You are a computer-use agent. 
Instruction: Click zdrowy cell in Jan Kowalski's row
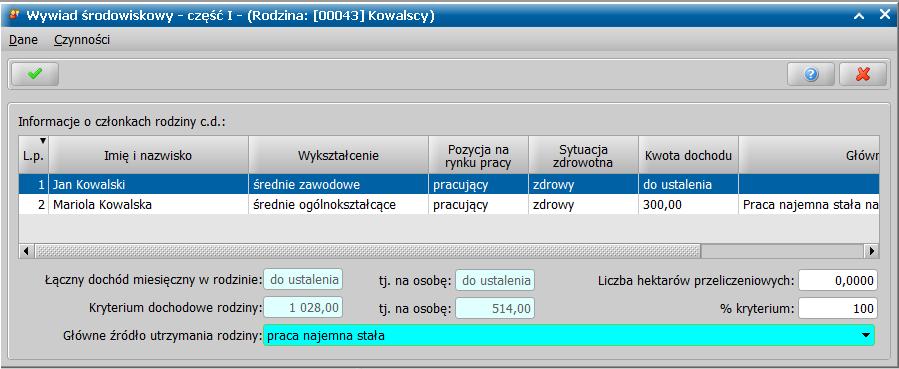point(583,184)
